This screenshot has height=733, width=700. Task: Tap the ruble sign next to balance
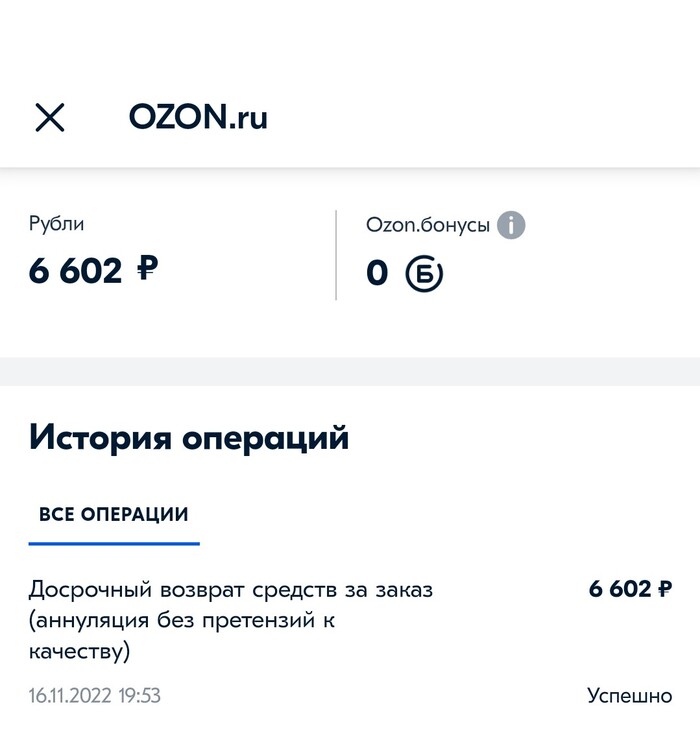[x=147, y=269]
